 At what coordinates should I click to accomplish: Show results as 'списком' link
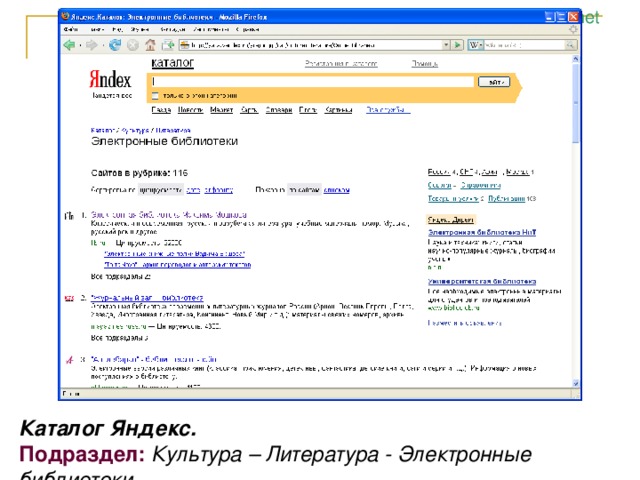click(x=336, y=190)
